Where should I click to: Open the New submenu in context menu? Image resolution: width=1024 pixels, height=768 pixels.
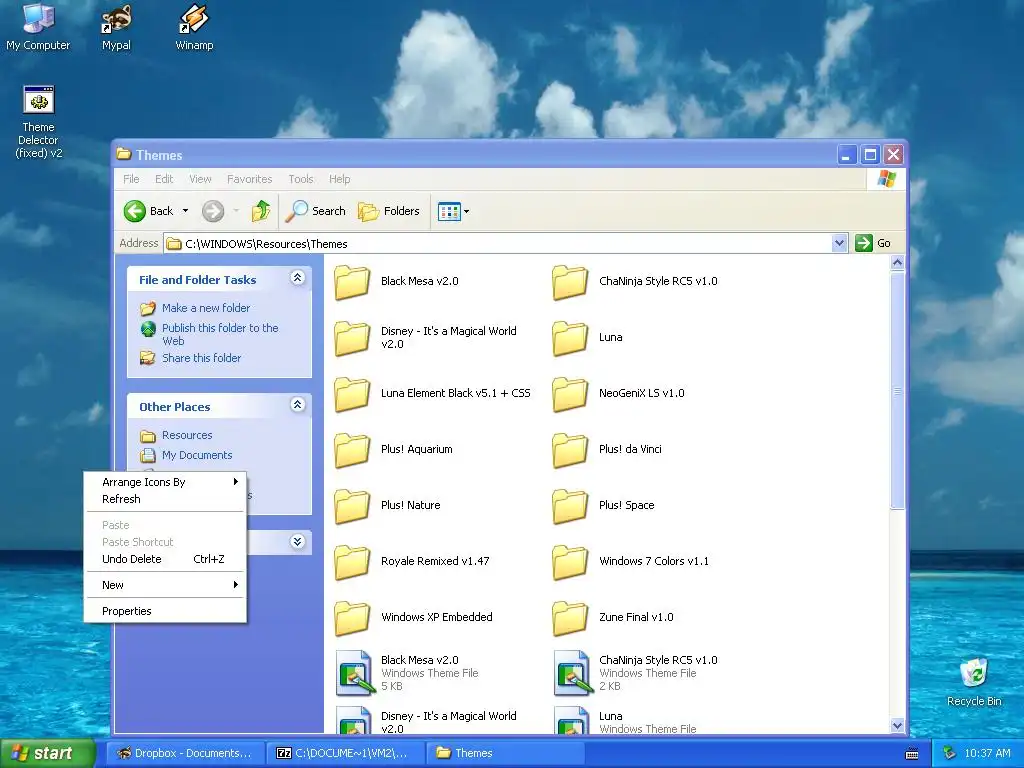point(165,585)
